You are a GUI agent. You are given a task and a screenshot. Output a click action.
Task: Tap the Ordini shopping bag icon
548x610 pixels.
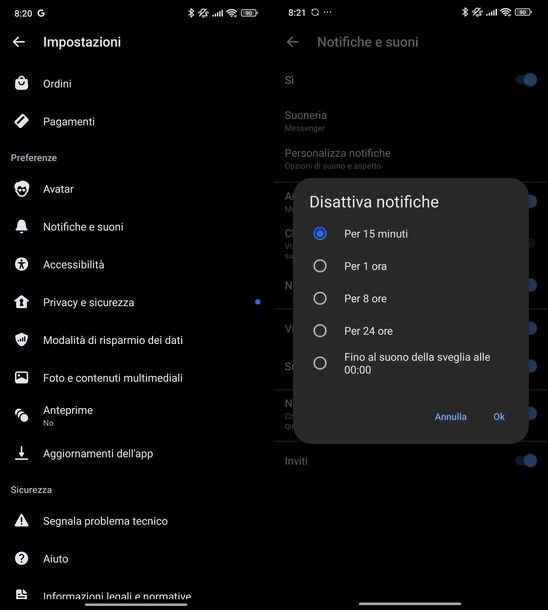pyautogui.click(x=21, y=83)
